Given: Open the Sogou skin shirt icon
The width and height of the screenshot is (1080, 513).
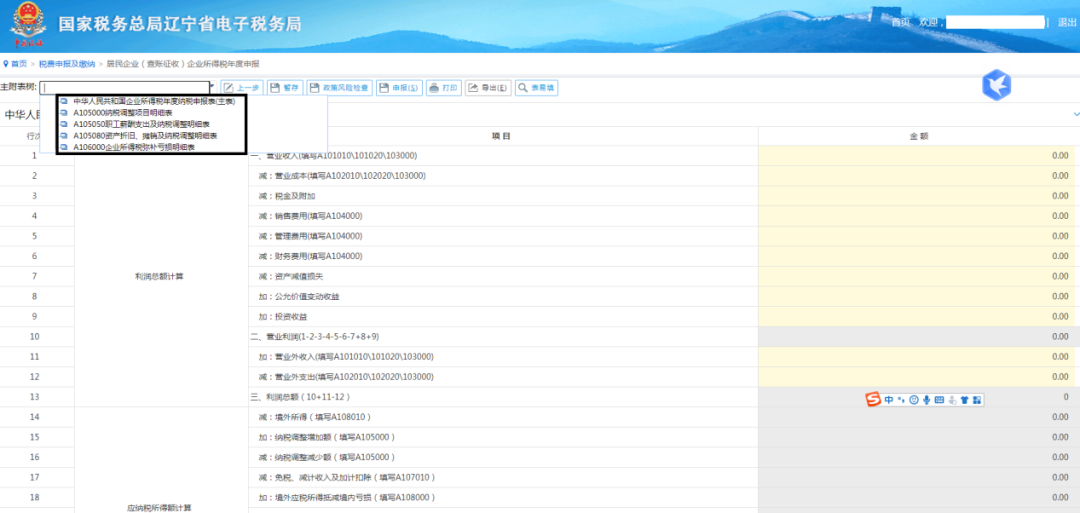Looking at the screenshot, I should (x=965, y=400).
